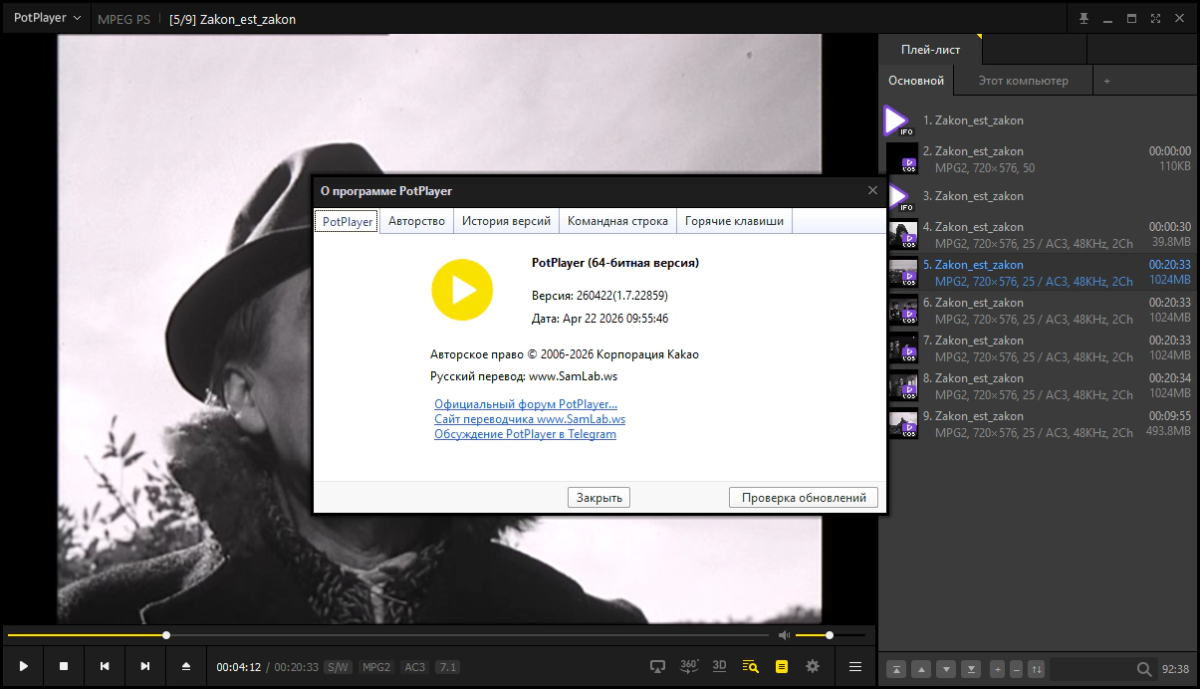Click the Проверка обновлений button
Viewport: 1200px width, 689px height.
click(x=804, y=497)
